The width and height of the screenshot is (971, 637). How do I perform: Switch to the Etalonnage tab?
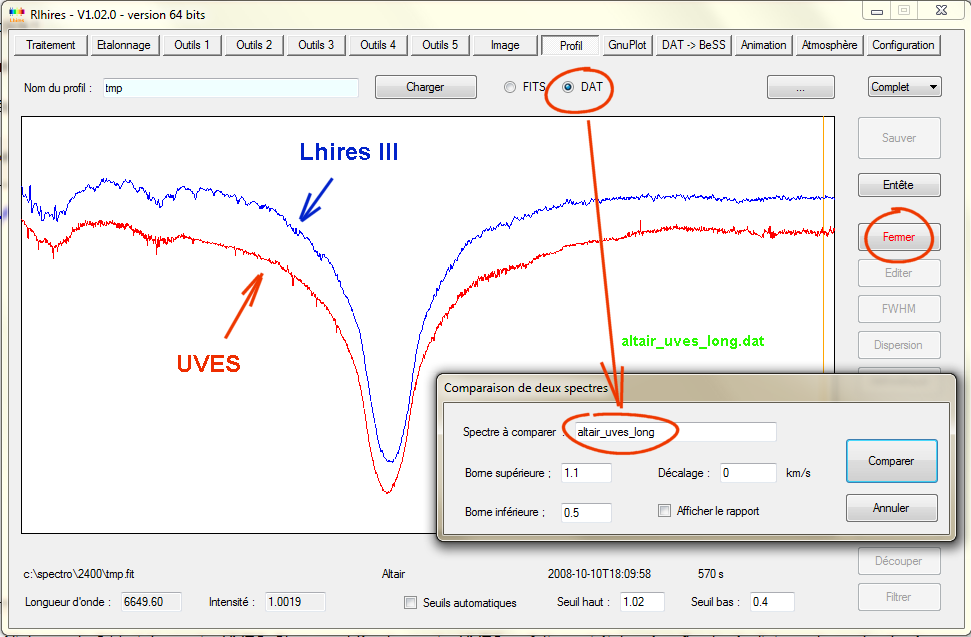coord(124,45)
